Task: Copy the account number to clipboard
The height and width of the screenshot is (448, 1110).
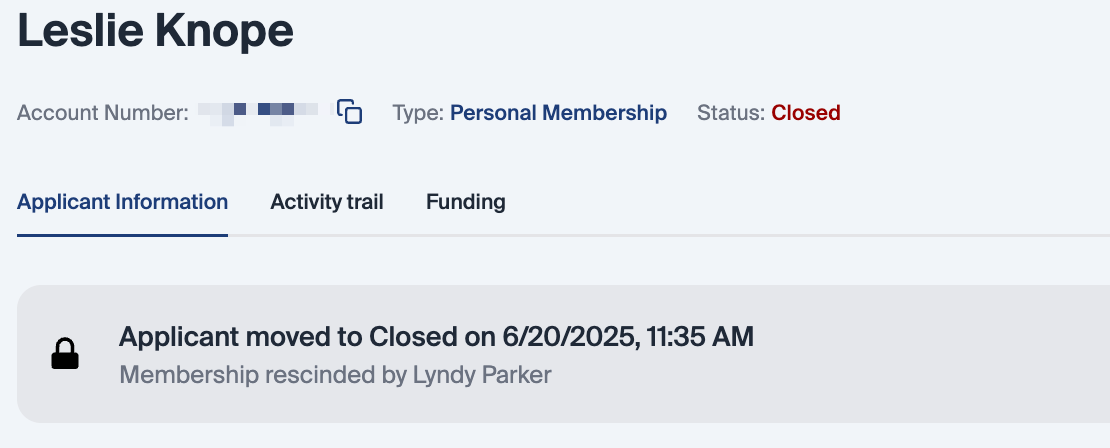Action: (349, 112)
